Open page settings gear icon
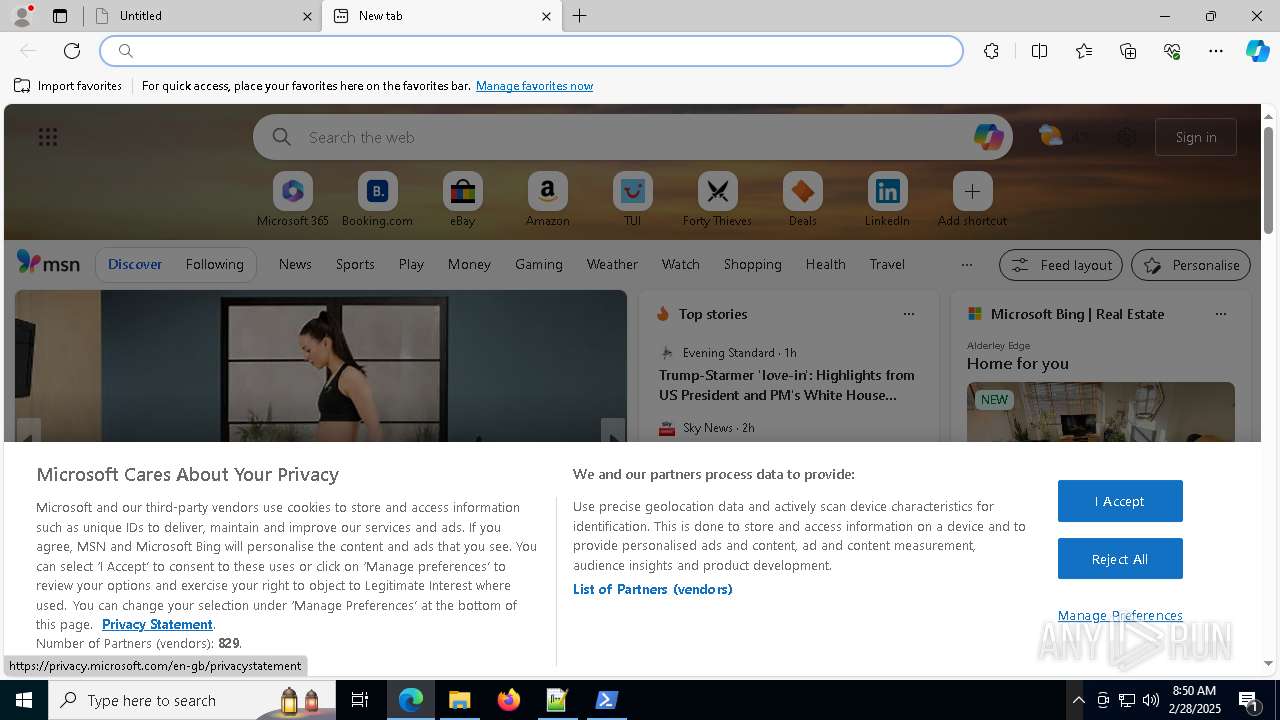This screenshot has width=1280, height=720. point(1126,137)
